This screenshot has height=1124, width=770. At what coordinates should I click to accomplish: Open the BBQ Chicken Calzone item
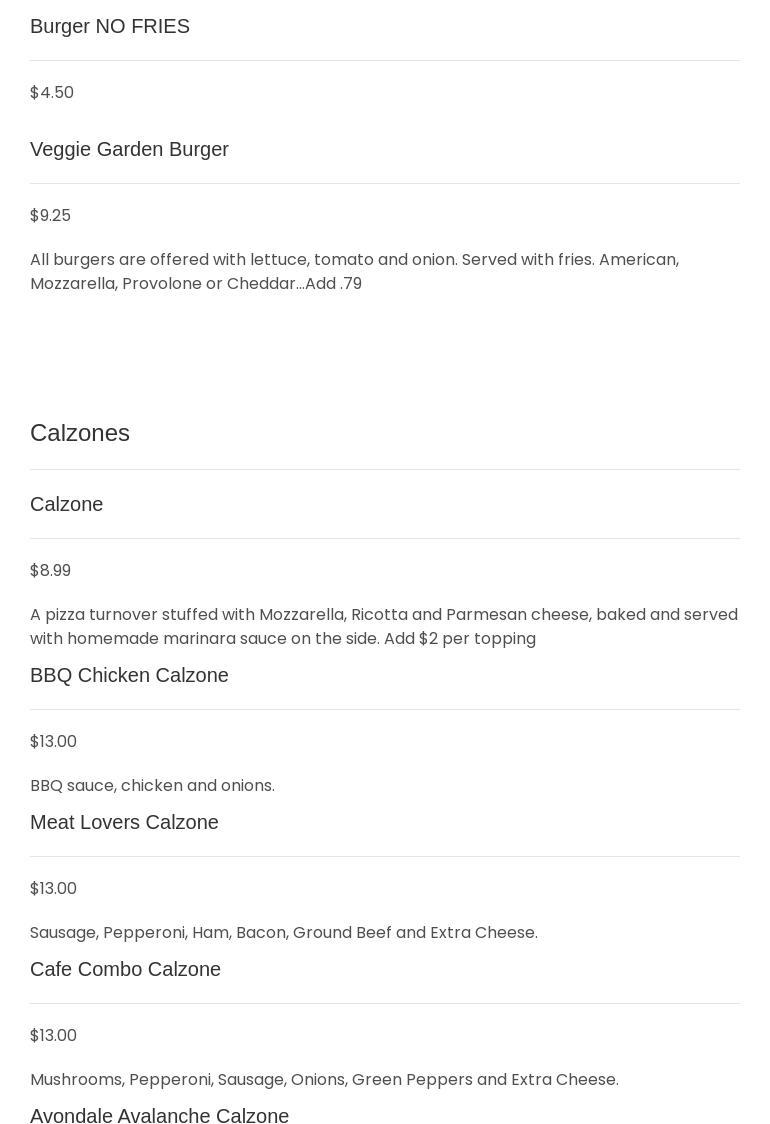tap(129, 675)
